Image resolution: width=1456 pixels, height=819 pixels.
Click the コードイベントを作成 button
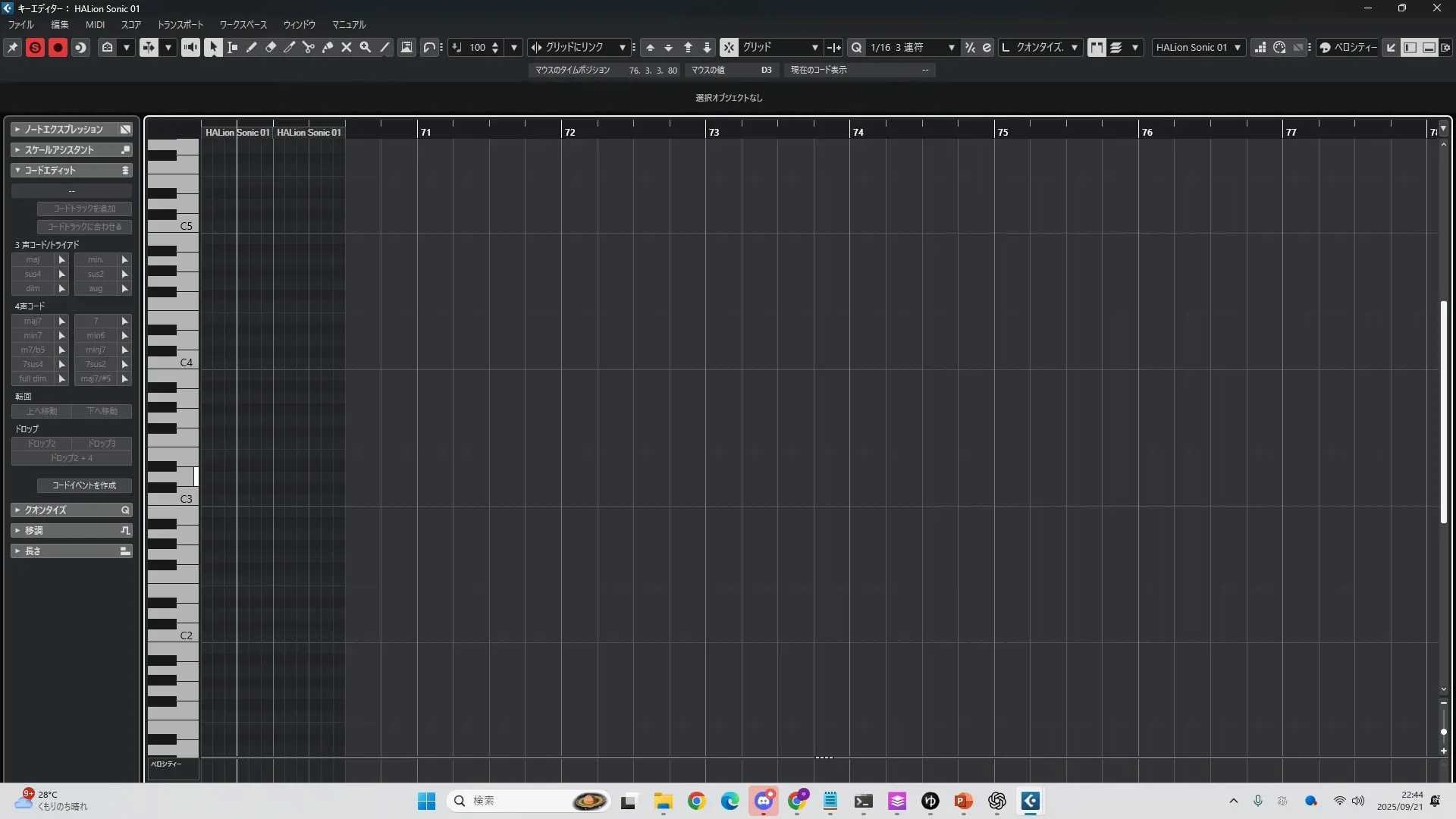(x=84, y=485)
